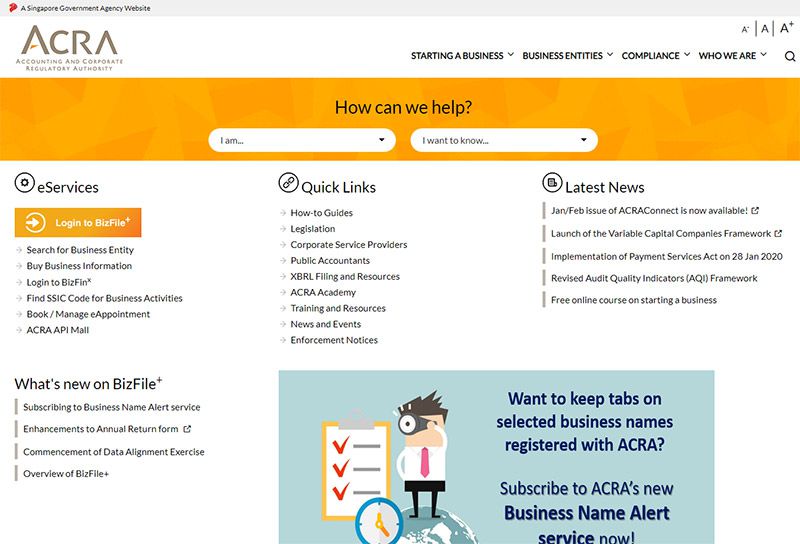Click 'A Singapore Government Agency Website' text

pyautogui.click(x=85, y=8)
